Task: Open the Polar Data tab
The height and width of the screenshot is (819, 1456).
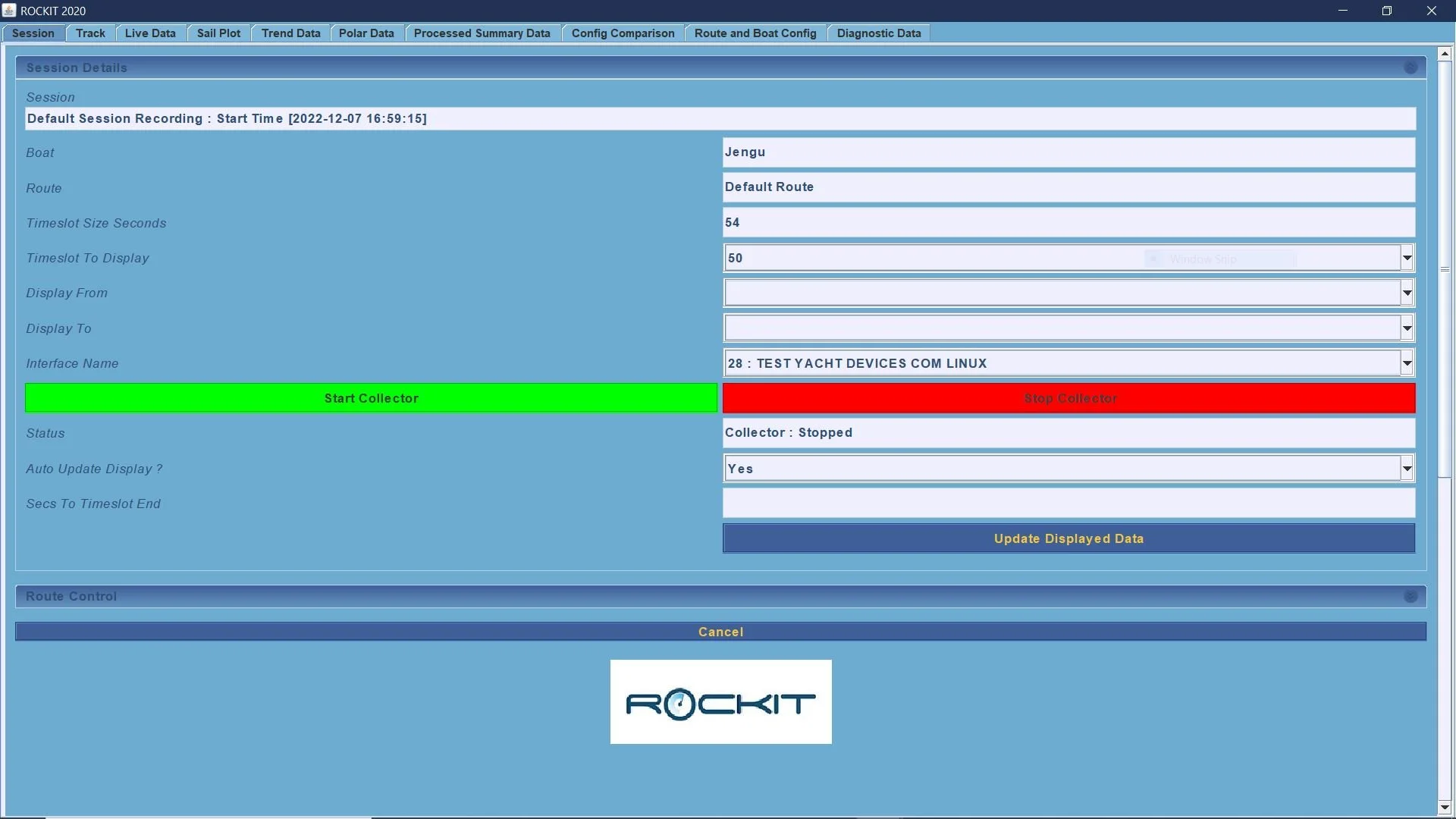Action: tap(366, 33)
